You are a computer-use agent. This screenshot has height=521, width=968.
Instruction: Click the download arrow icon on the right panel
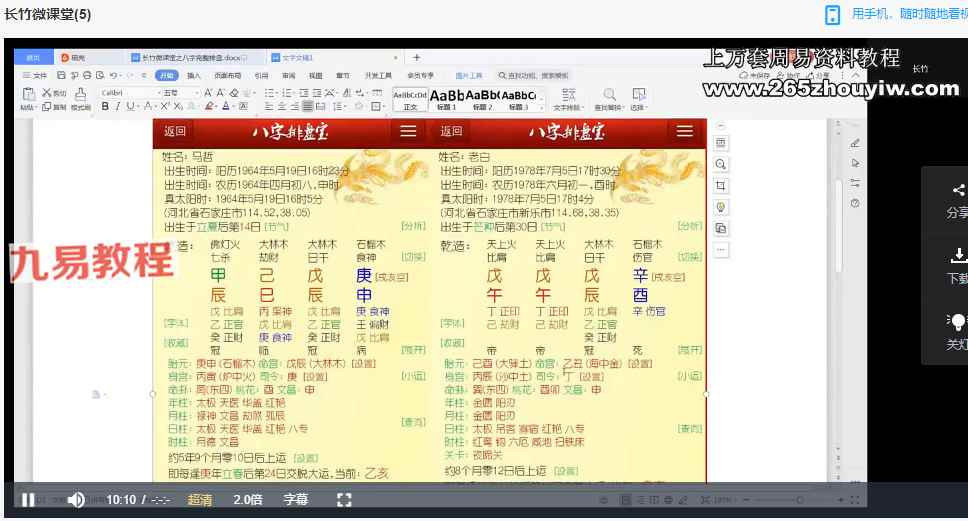click(x=958, y=255)
